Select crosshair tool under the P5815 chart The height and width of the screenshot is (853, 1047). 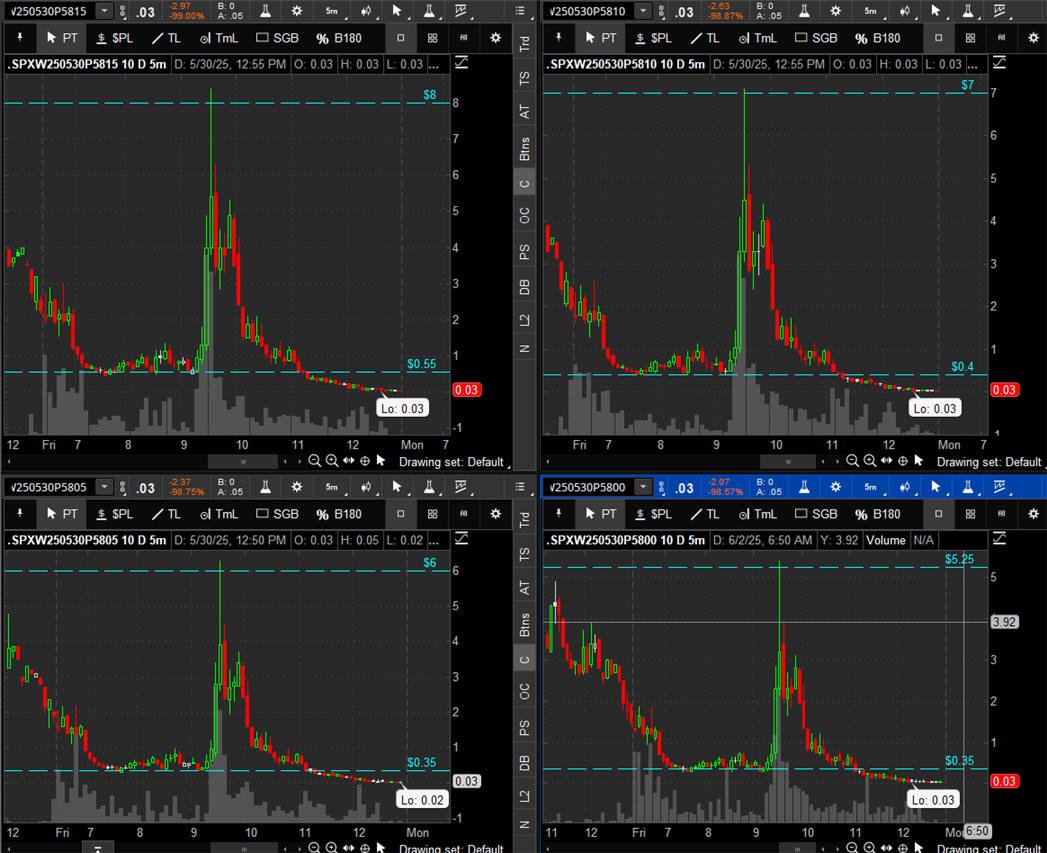[365, 461]
